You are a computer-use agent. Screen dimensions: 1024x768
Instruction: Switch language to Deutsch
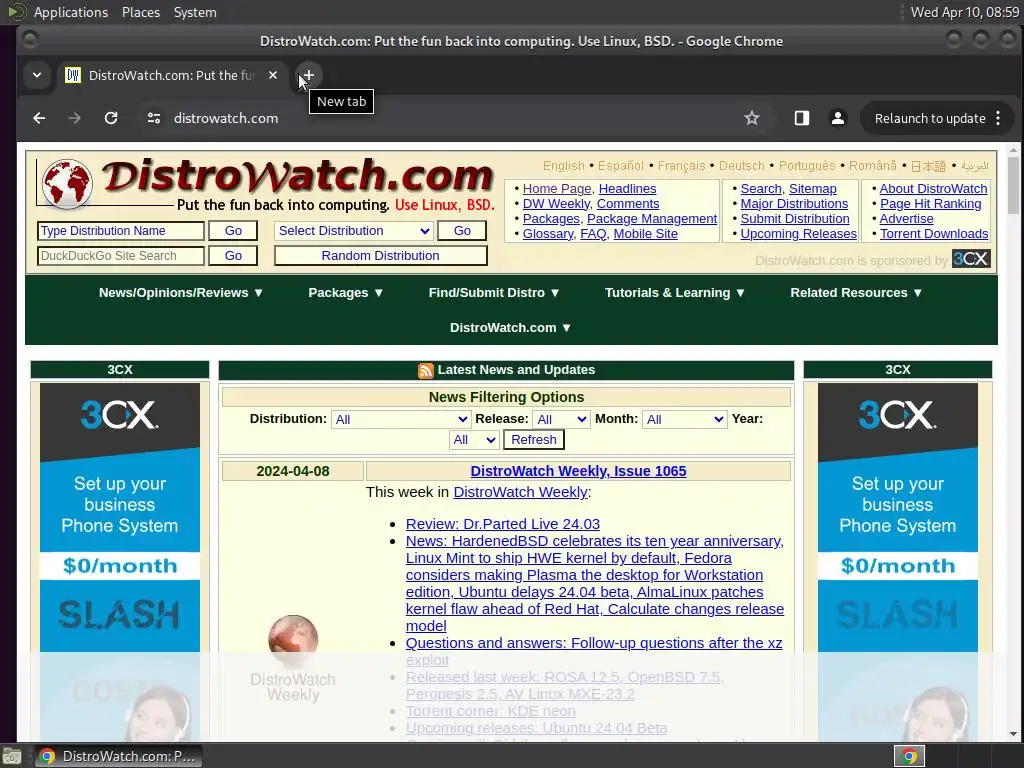741,166
